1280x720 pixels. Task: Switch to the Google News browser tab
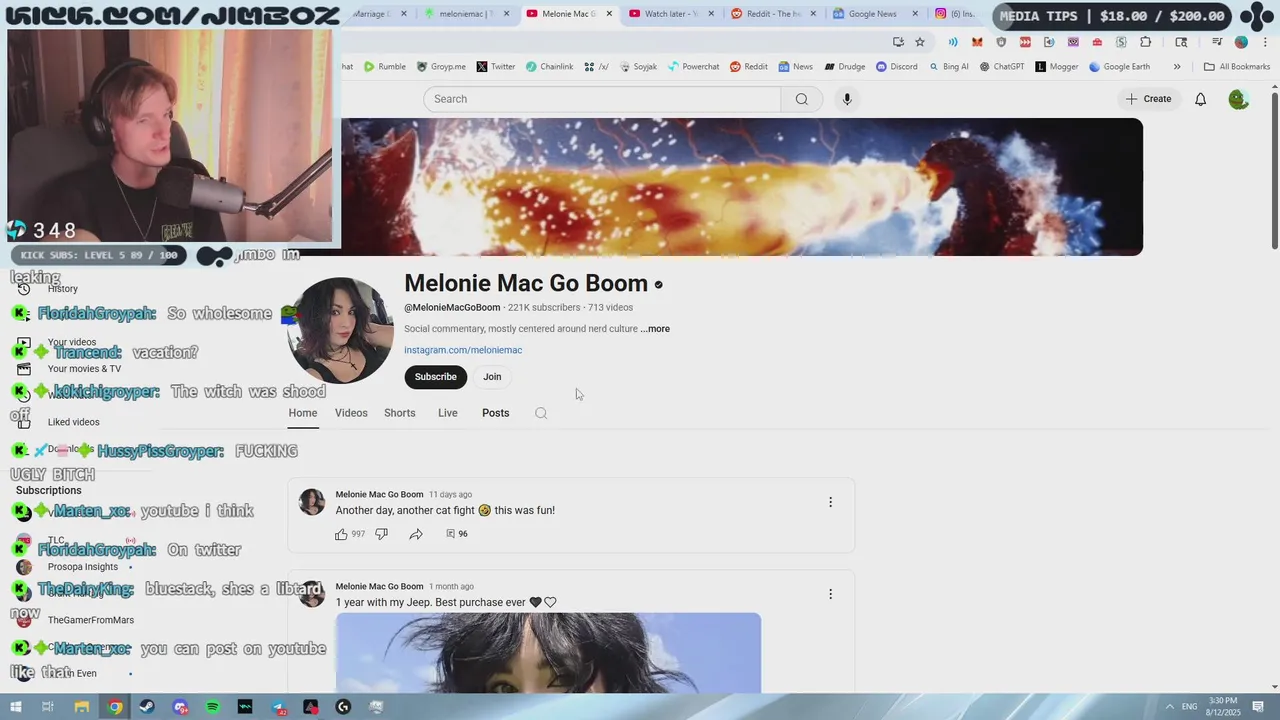pyautogui.click(x=874, y=14)
